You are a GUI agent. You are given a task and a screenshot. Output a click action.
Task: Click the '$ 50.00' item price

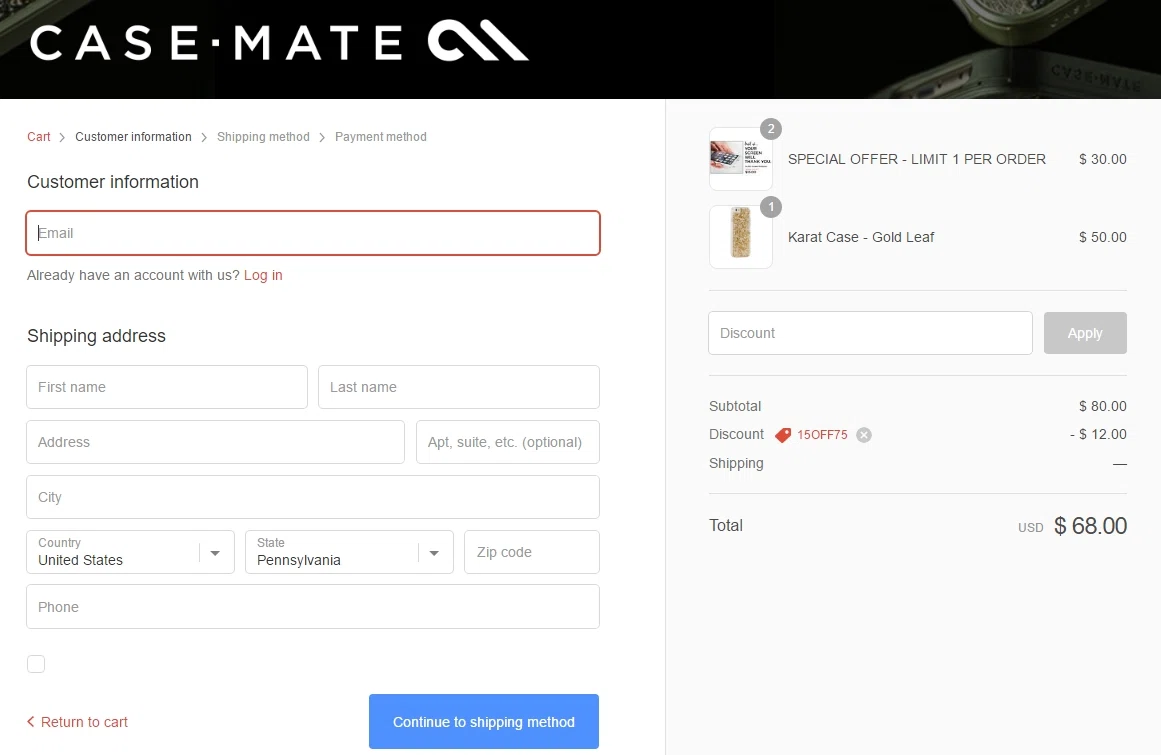[1103, 237]
